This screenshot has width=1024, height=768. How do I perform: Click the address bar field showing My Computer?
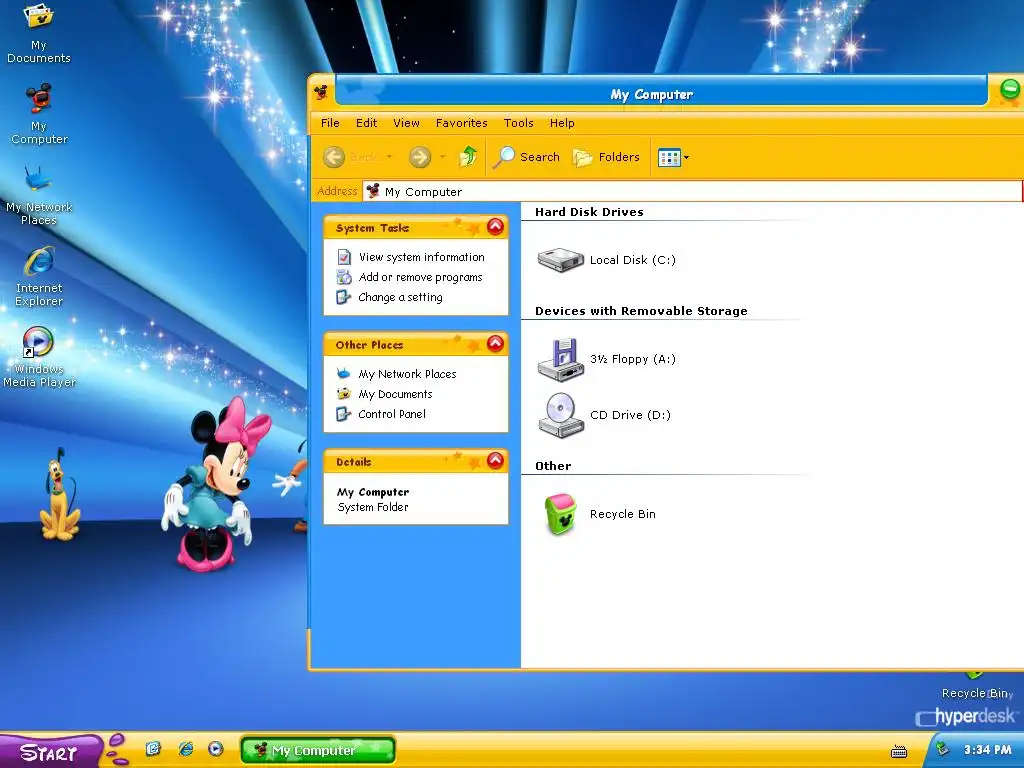click(692, 191)
